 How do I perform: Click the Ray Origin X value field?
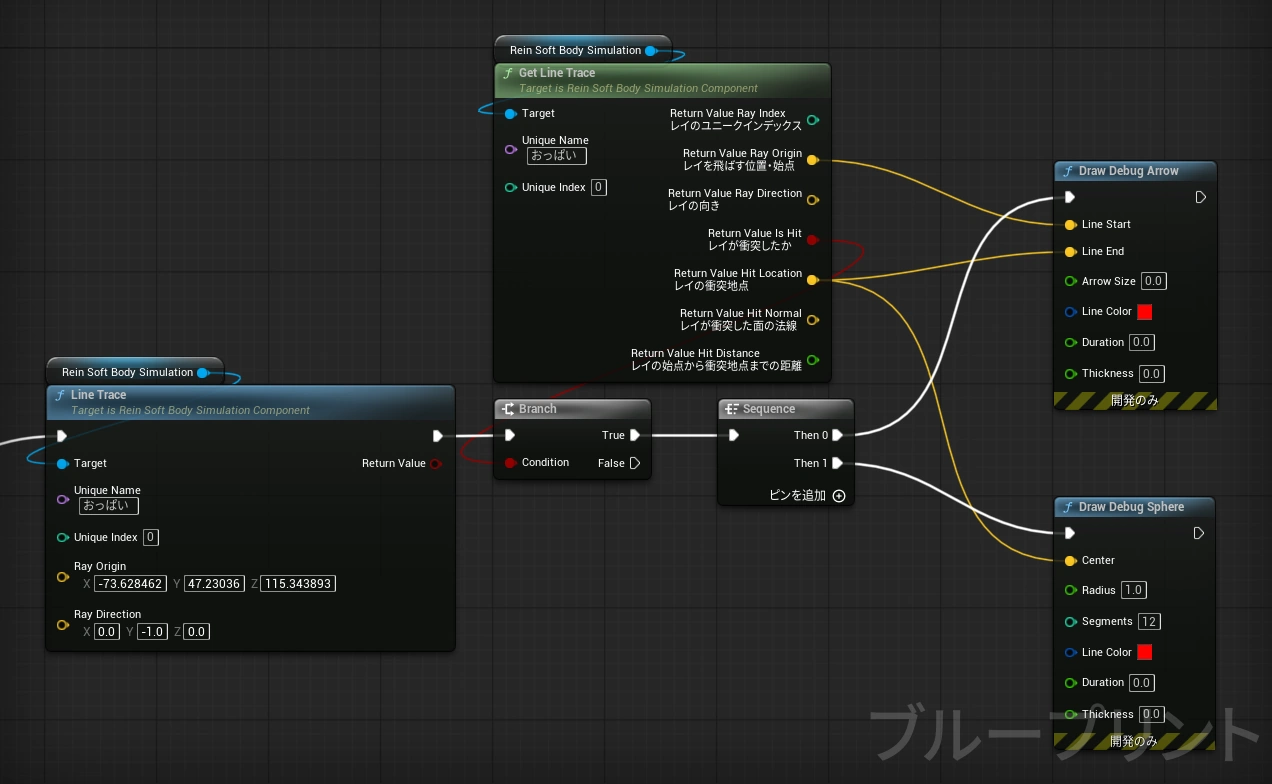click(130, 583)
